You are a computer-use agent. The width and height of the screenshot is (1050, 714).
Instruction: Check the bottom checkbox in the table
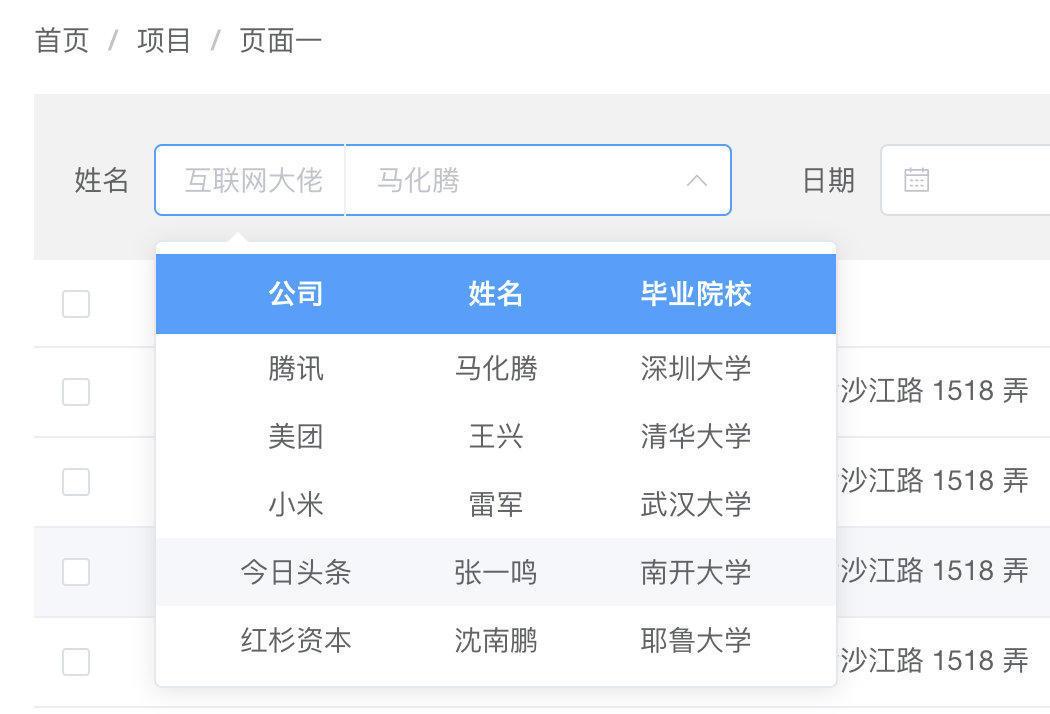pos(76,661)
